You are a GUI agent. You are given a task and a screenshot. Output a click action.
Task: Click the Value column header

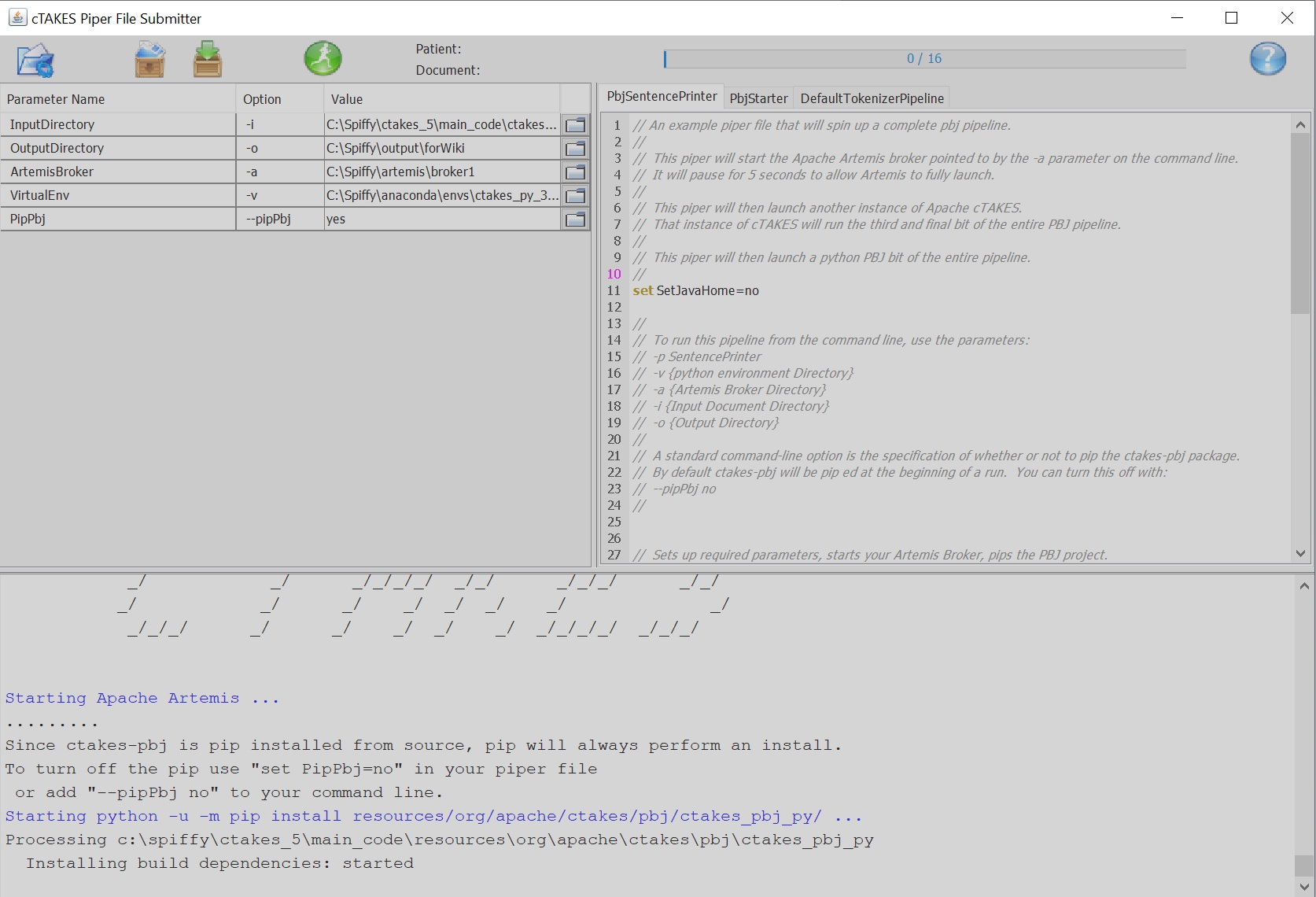(x=441, y=99)
